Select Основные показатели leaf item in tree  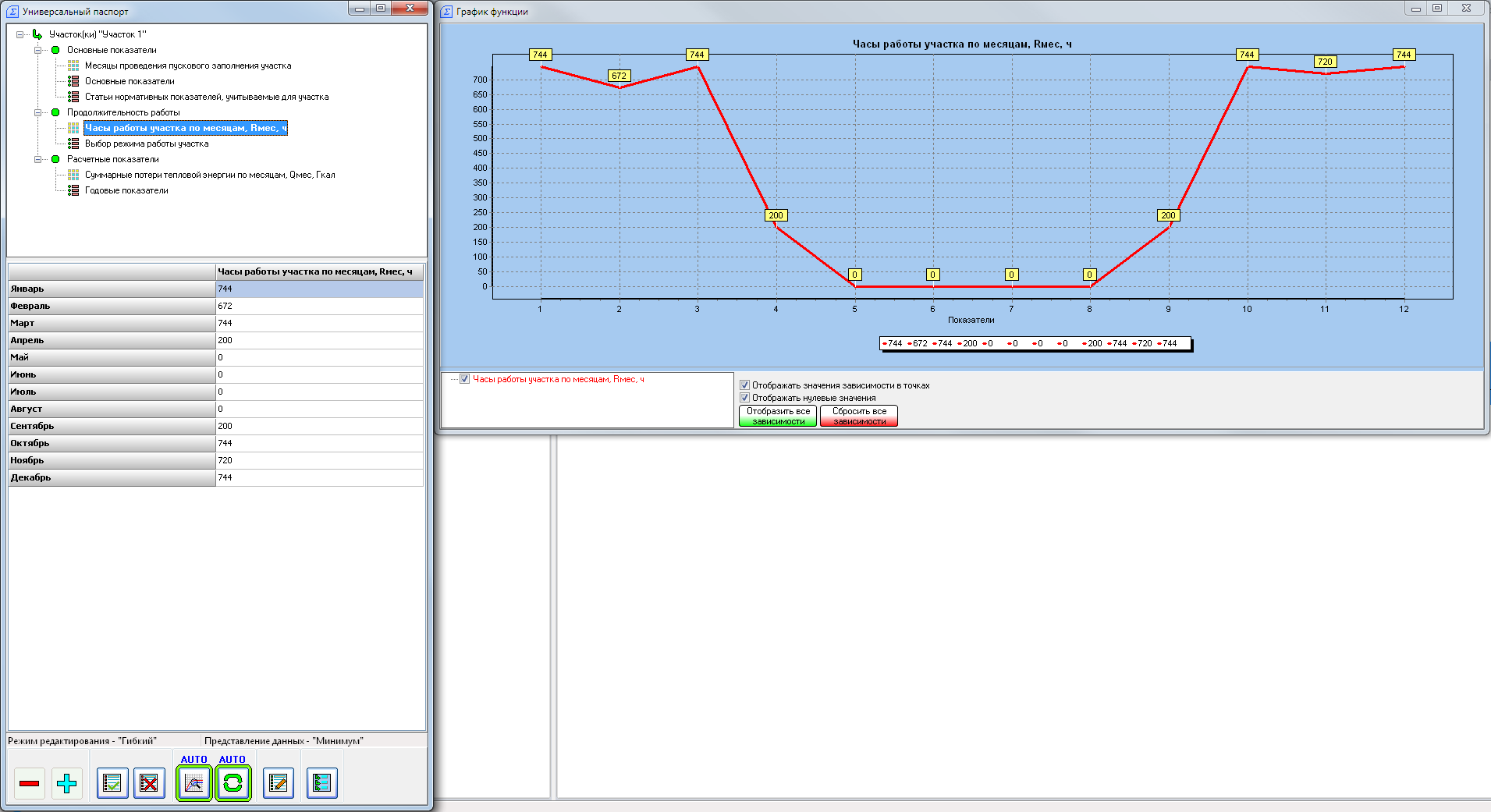(130, 81)
